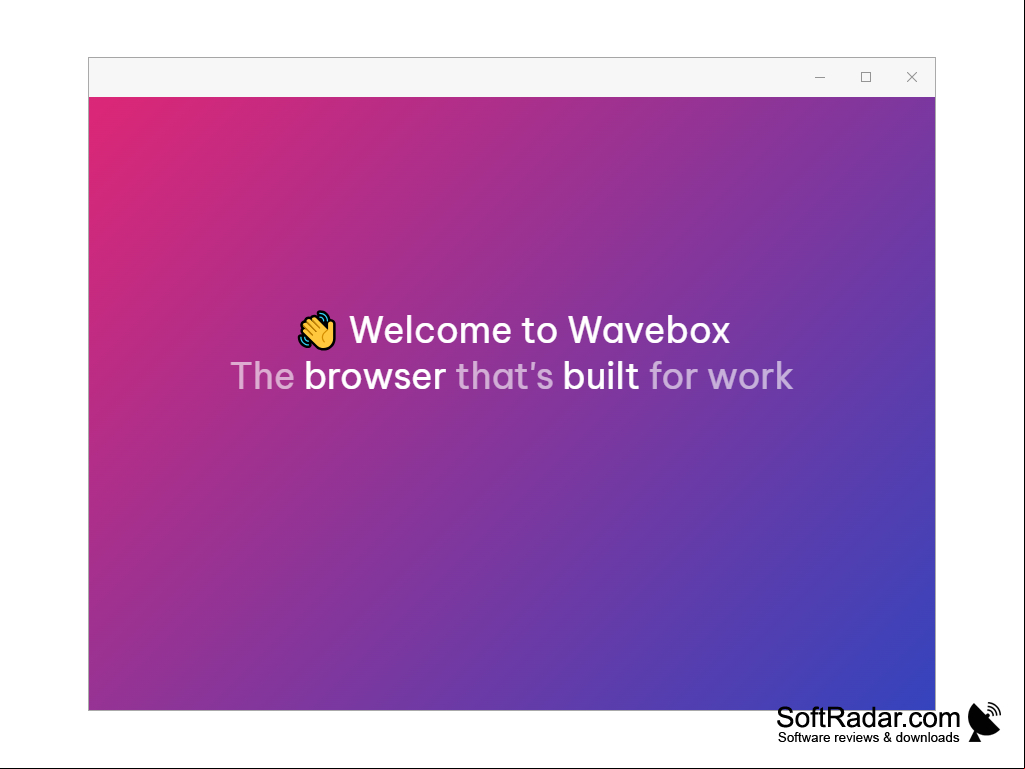This screenshot has height=769, width=1025.
Task: Maximize the Wavebox welcome window
Action: [866, 77]
